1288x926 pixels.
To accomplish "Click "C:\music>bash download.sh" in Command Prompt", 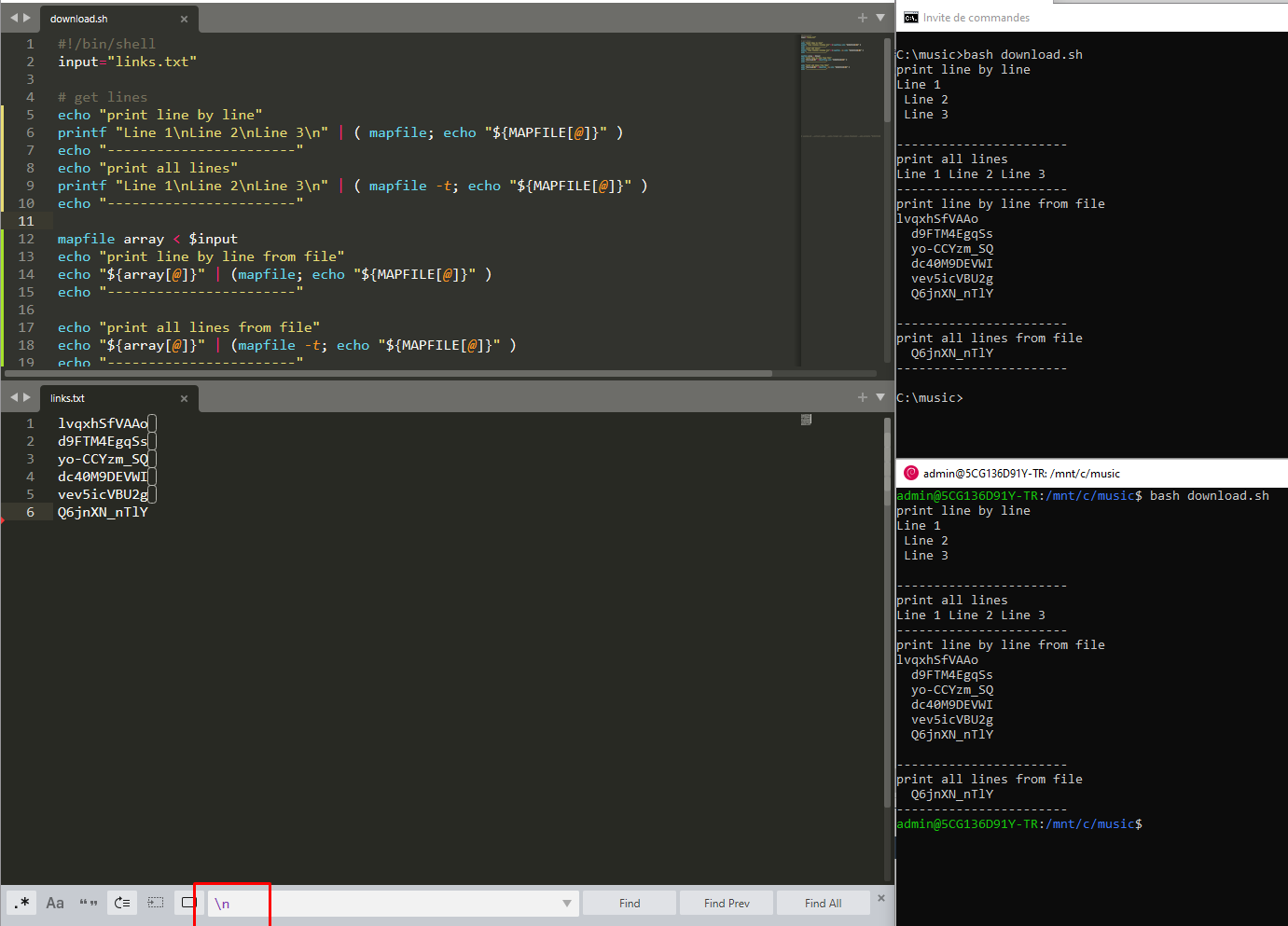I will 990,55.
